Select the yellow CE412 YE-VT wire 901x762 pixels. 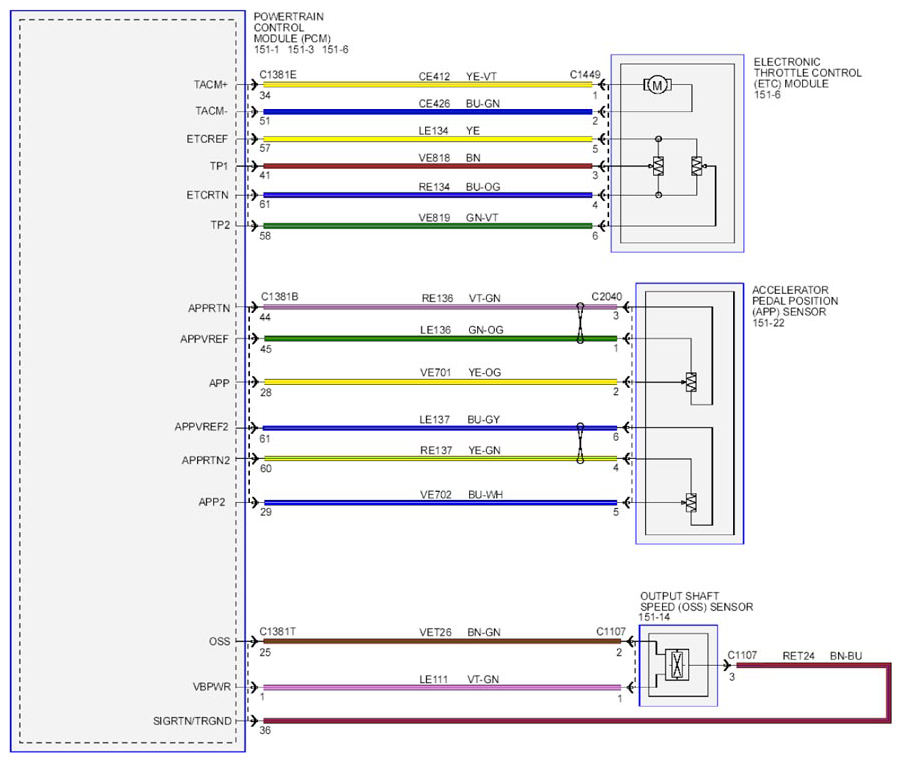pyautogui.click(x=428, y=84)
